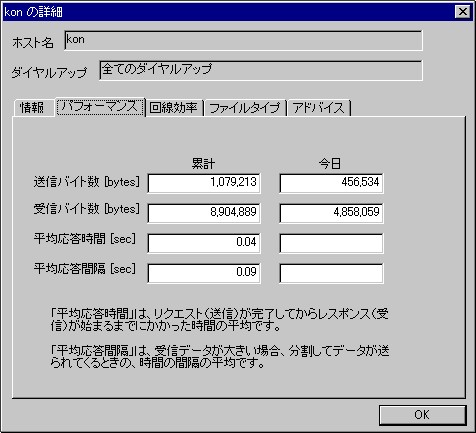The image size is (476, 433).
Task: Click the 今日 column header
Action: coord(330,163)
